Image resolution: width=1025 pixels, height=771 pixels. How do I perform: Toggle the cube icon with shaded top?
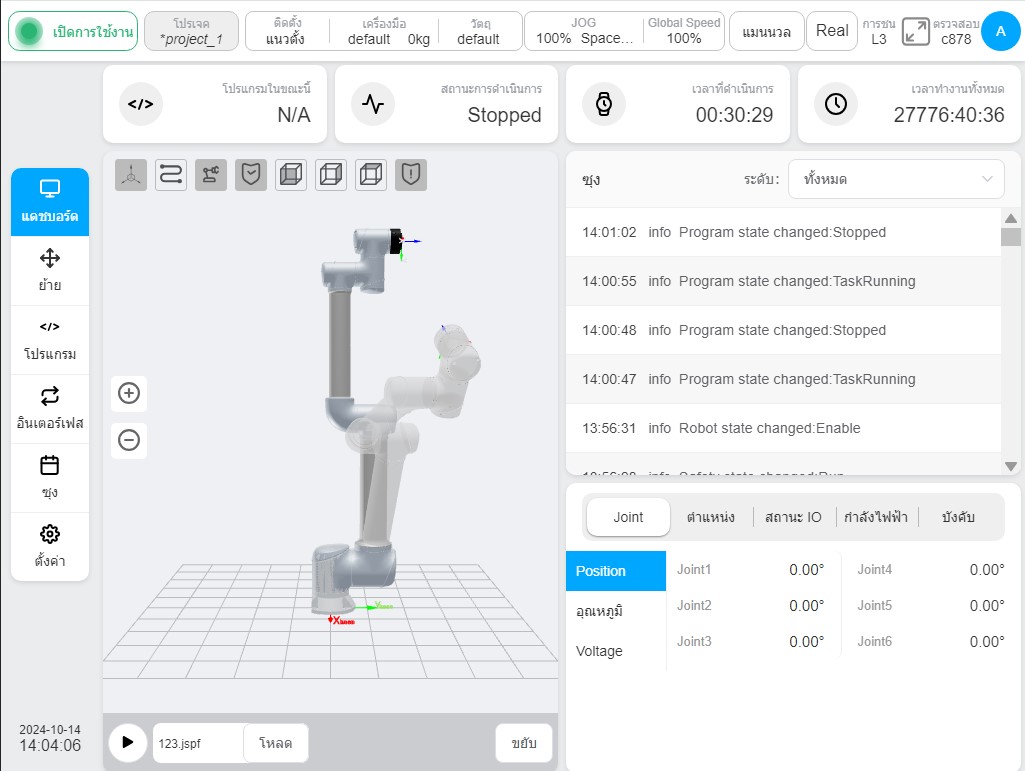pyautogui.click(x=371, y=175)
